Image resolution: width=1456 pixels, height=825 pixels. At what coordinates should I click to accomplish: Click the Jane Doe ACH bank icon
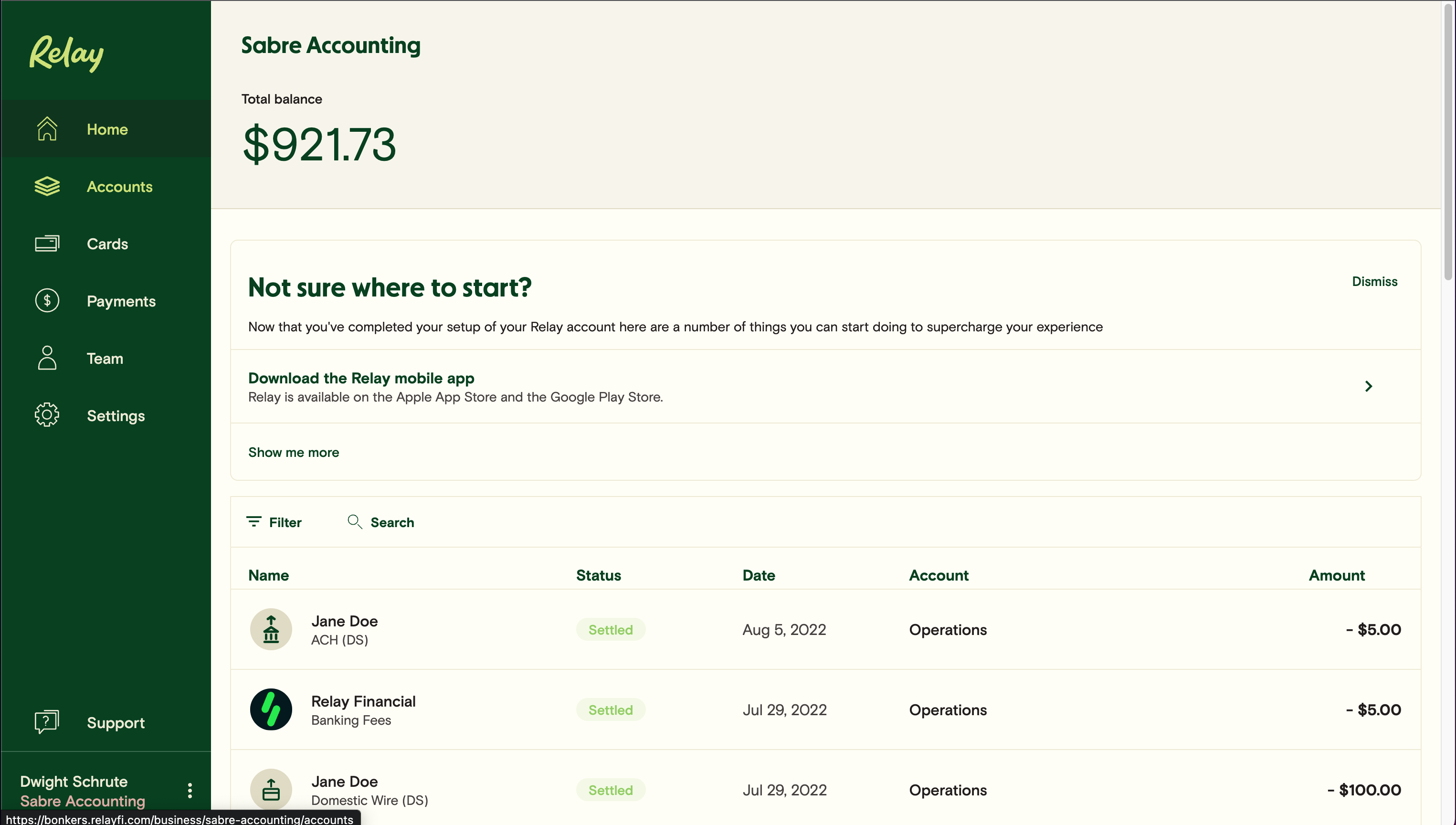(271, 629)
